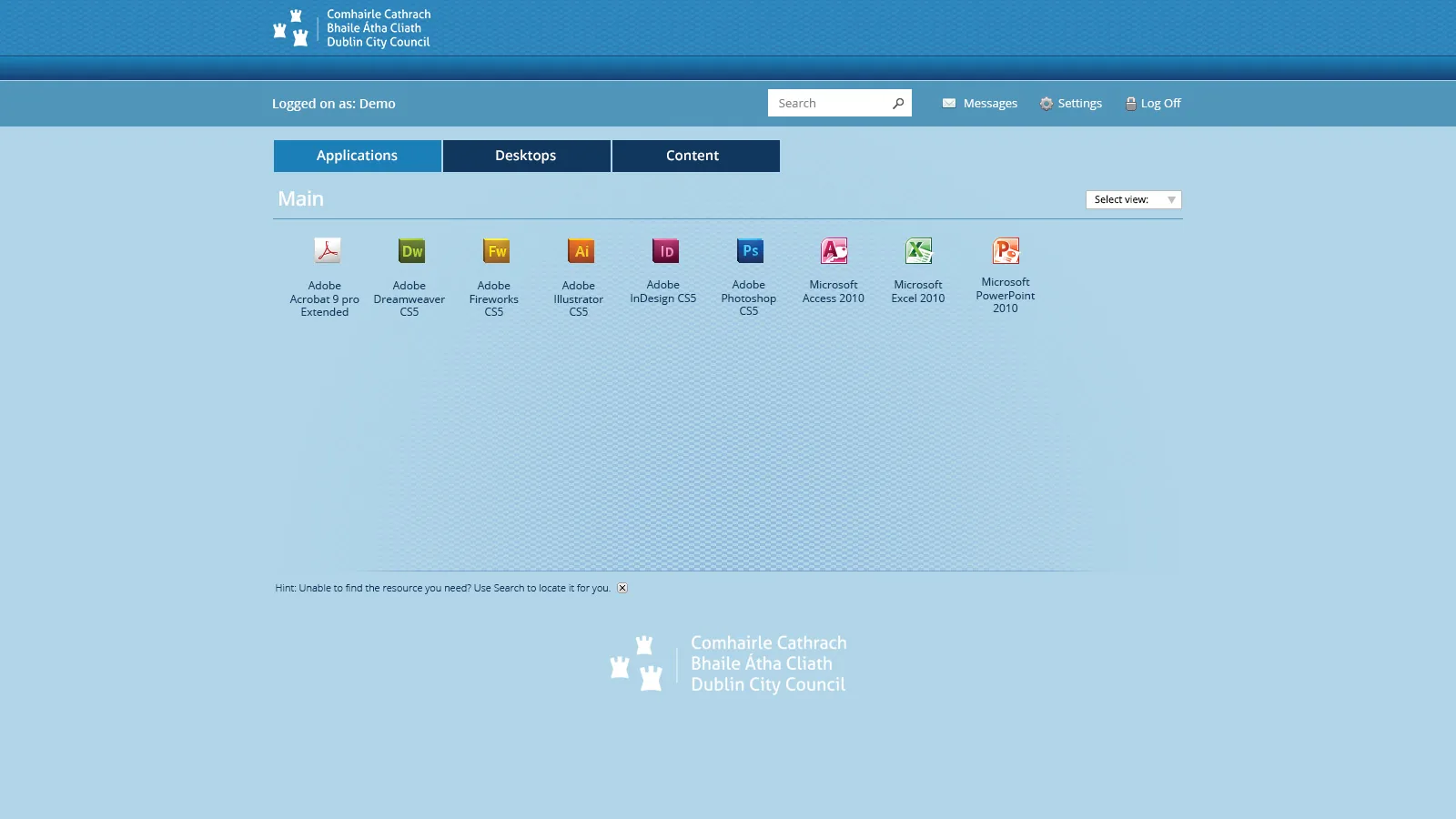This screenshot has height=819, width=1456.
Task: Open the Settings link
Action: pos(1080,104)
